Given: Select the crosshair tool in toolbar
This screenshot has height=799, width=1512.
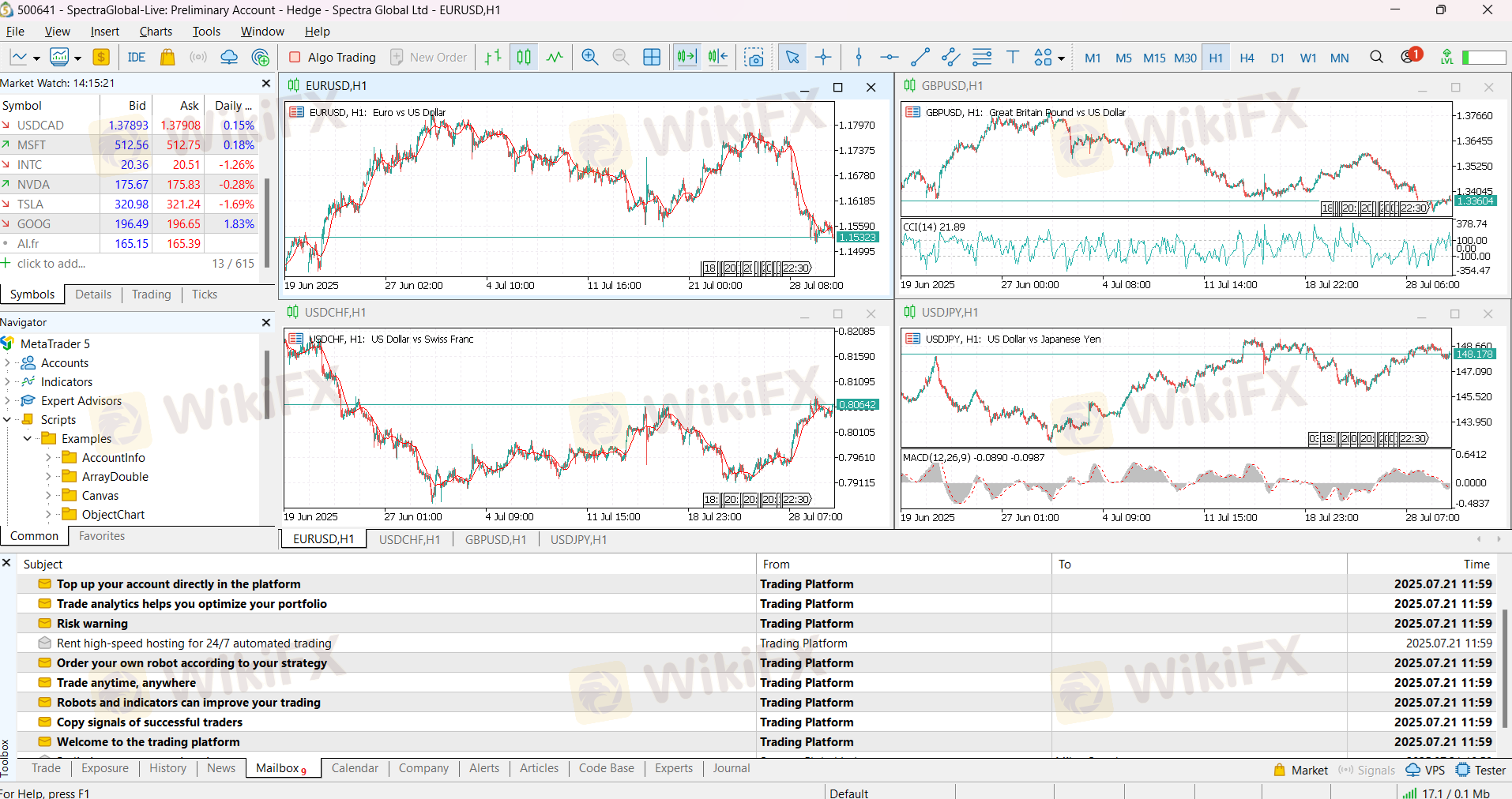Looking at the screenshot, I should (823, 57).
